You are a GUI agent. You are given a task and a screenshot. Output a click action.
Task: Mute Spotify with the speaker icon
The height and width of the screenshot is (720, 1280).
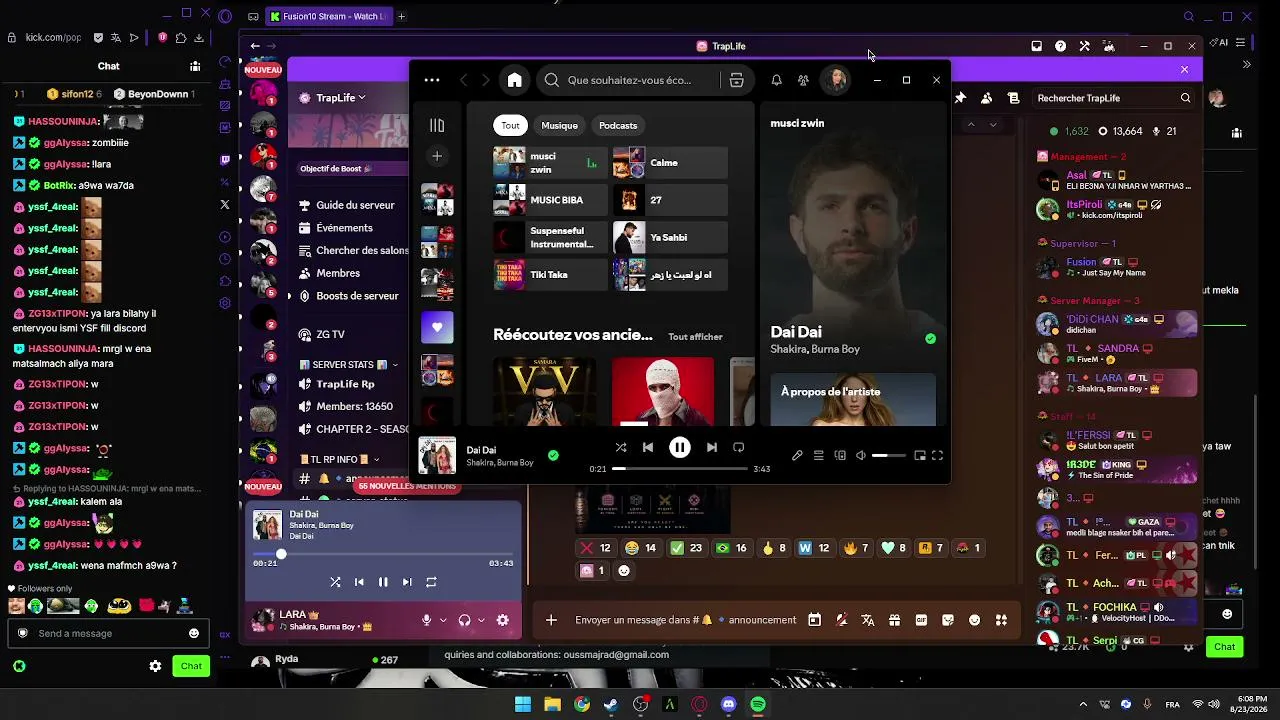coord(860,455)
